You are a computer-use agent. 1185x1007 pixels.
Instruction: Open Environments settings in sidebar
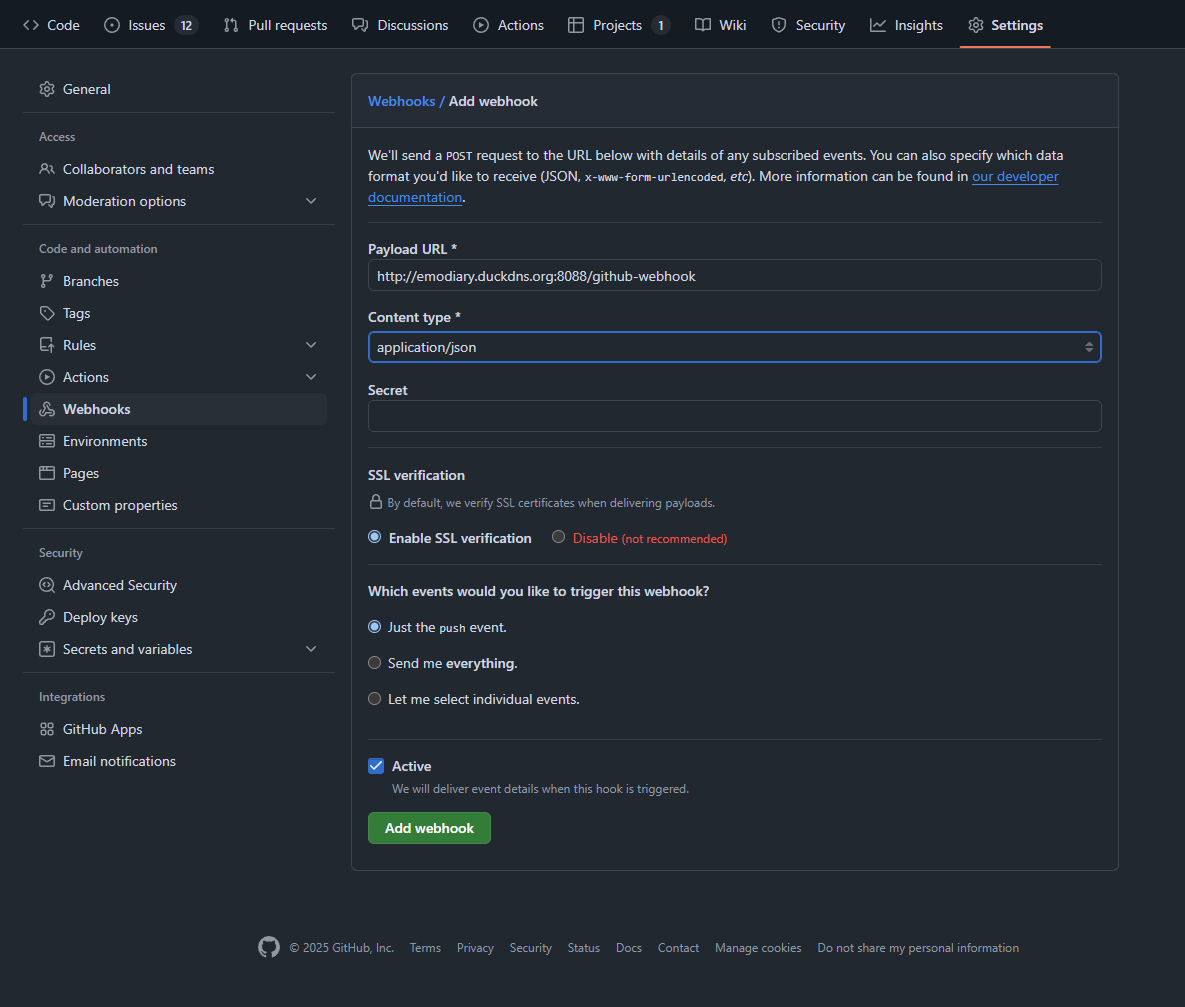click(x=104, y=440)
